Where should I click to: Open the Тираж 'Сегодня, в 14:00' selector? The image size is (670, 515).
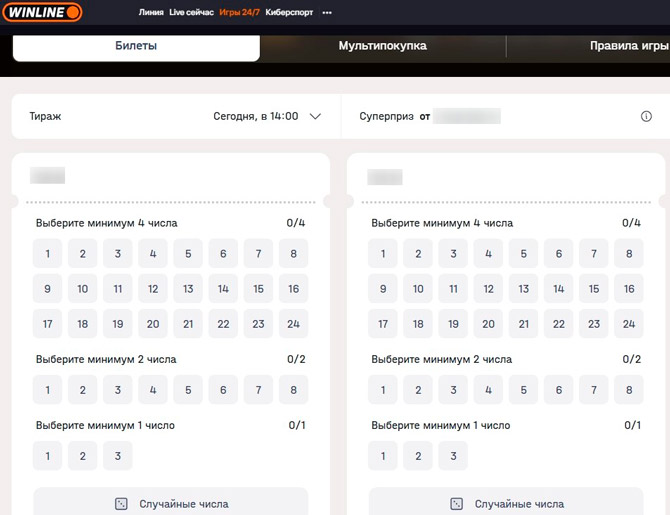click(x=256, y=116)
